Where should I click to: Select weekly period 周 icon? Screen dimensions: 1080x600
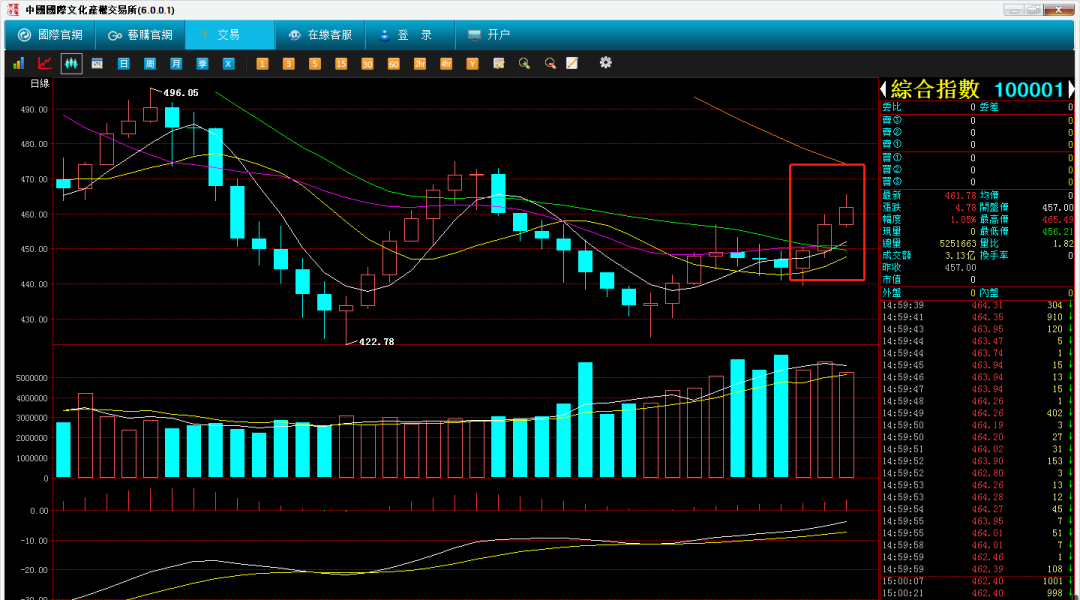[149, 63]
